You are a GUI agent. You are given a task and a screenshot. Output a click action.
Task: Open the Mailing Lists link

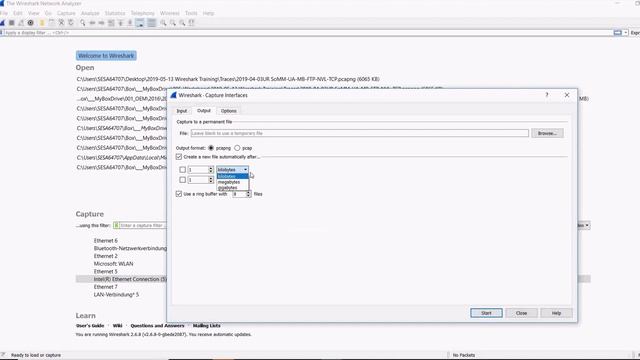coord(207,326)
